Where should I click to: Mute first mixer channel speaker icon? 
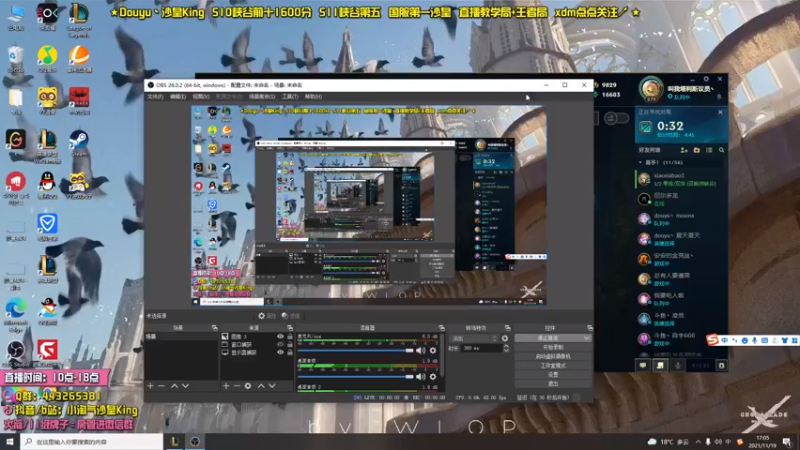(x=420, y=351)
